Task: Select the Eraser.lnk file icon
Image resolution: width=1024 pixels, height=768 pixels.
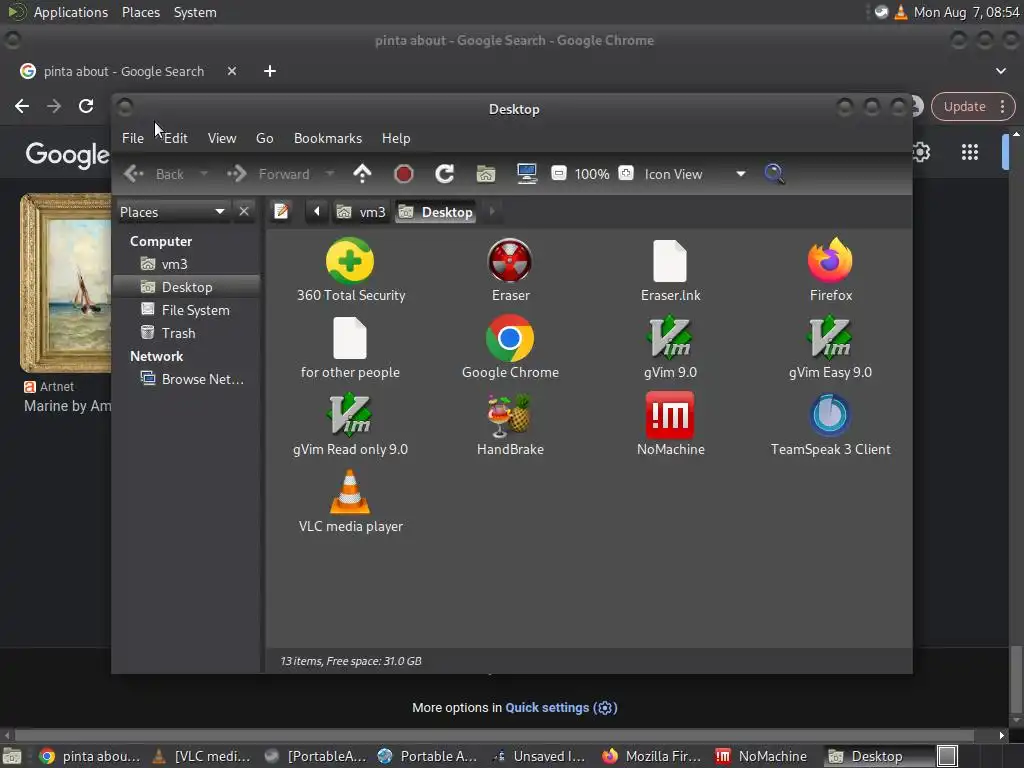Action: [x=670, y=261]
